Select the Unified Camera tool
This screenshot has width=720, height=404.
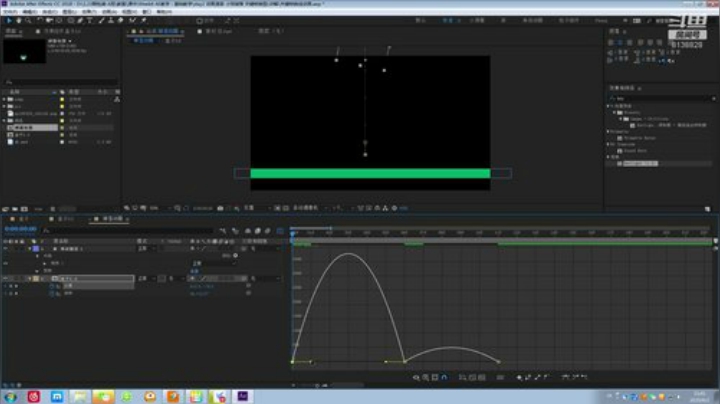pyautogui.click(x=49, y=21)
